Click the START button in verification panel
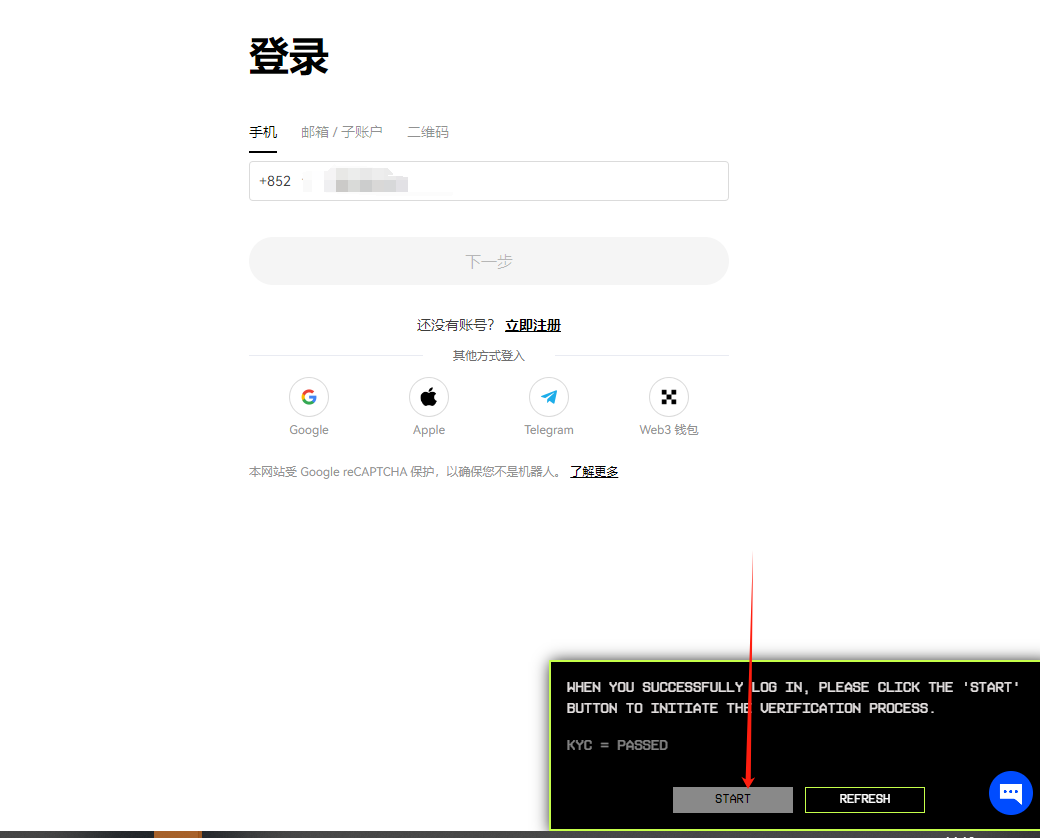The image size is (1040, 838). coord(732,799)
